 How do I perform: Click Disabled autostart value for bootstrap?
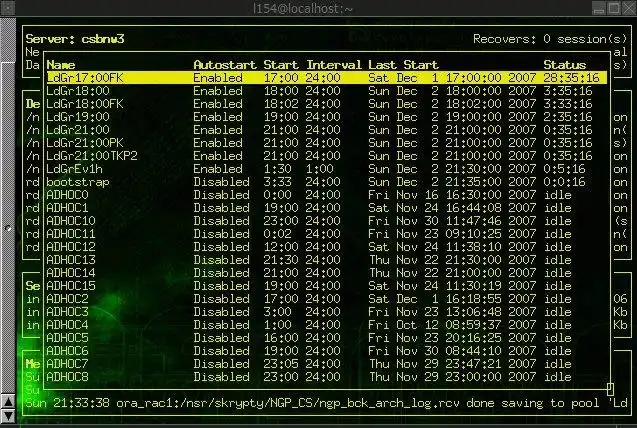(221, 182)
